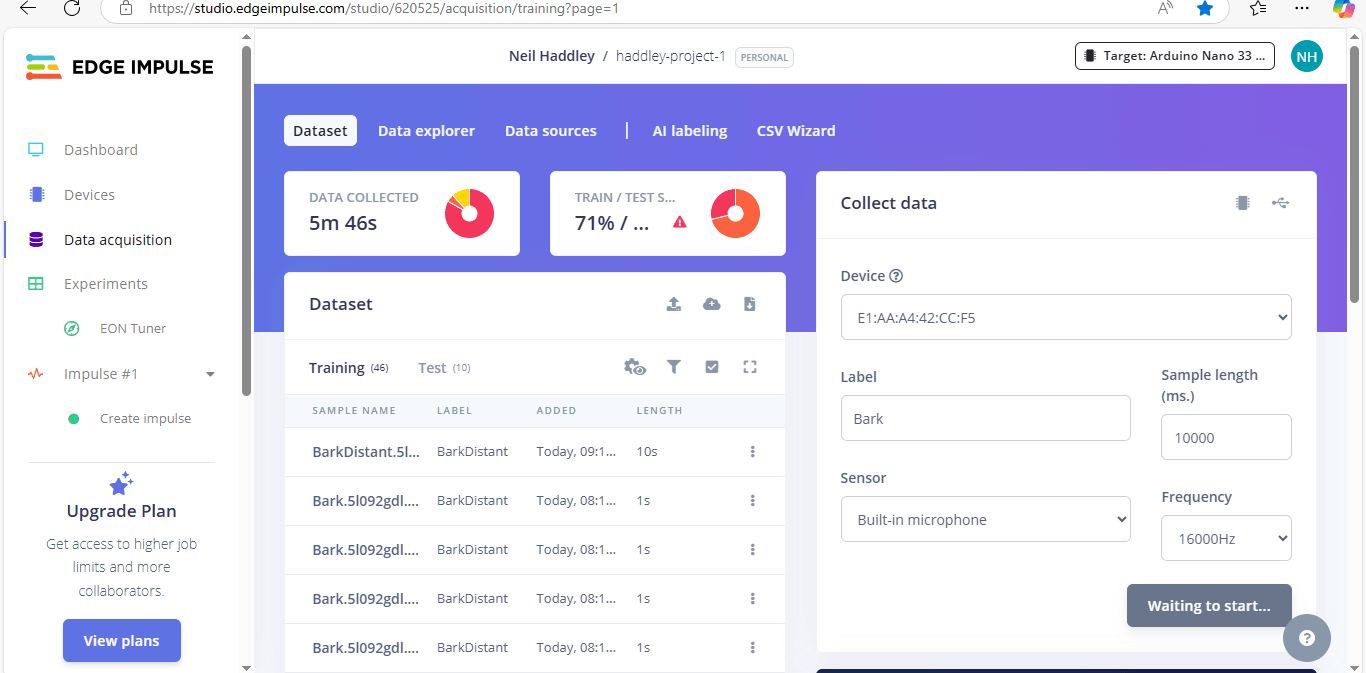Click the train/test split warning icon
The height and width of the screenshot is (673, 1366).
click(680, 222)
